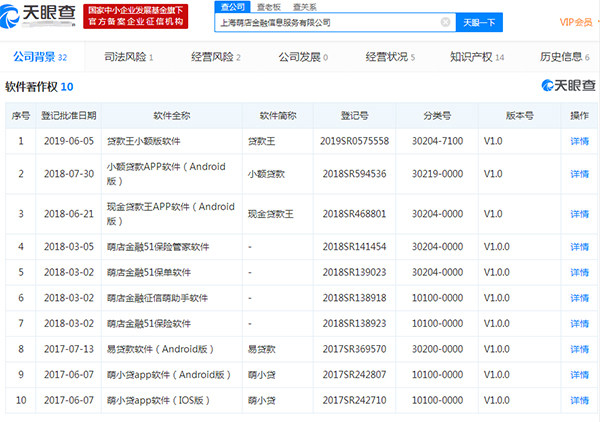This screenshot has height=422, width=600.
Task: Click the 登记号 column header
Action: click(x=354, y=116)
